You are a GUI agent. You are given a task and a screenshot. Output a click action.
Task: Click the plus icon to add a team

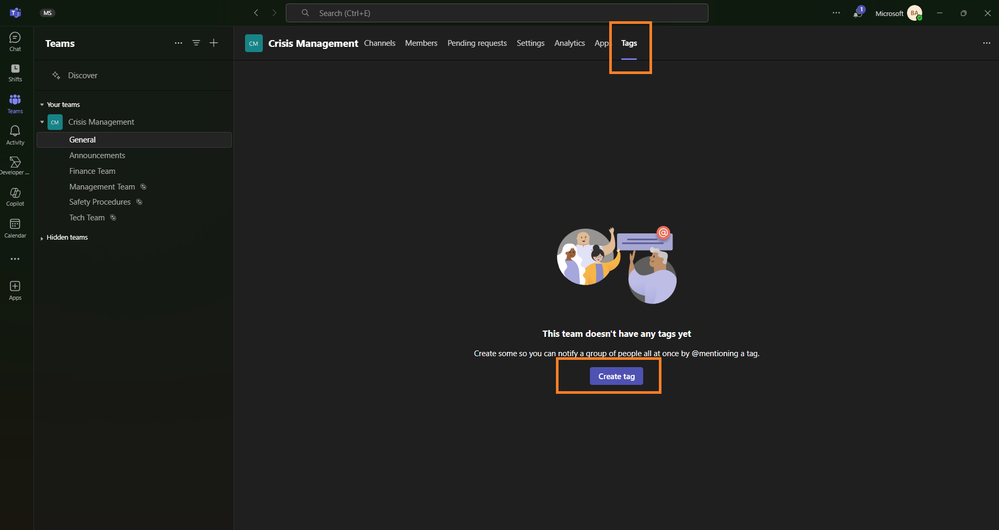coord(214,43)
